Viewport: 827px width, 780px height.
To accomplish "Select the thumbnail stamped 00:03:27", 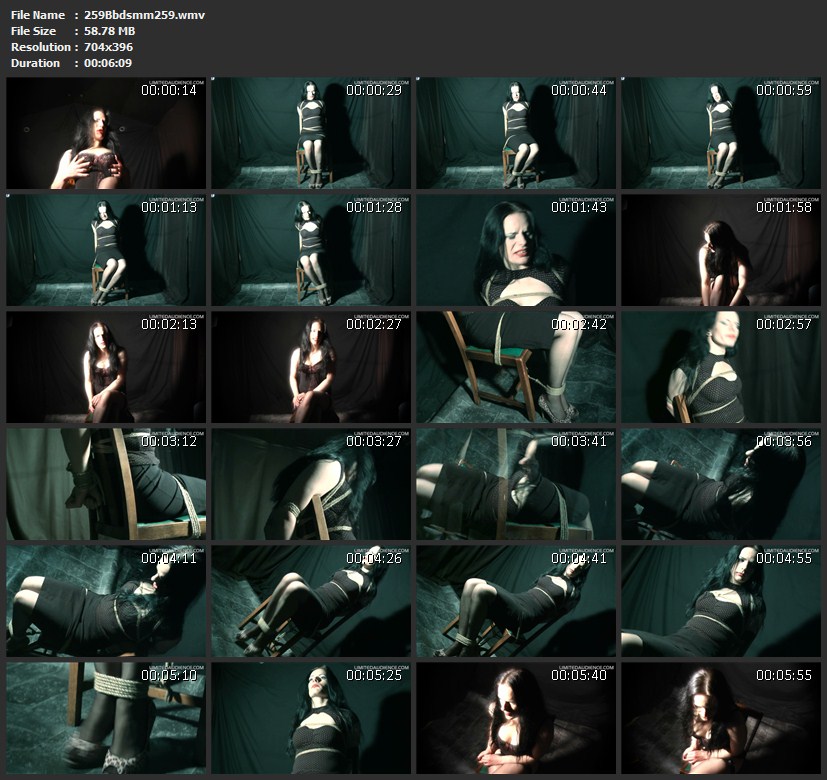I will (311, 484).
